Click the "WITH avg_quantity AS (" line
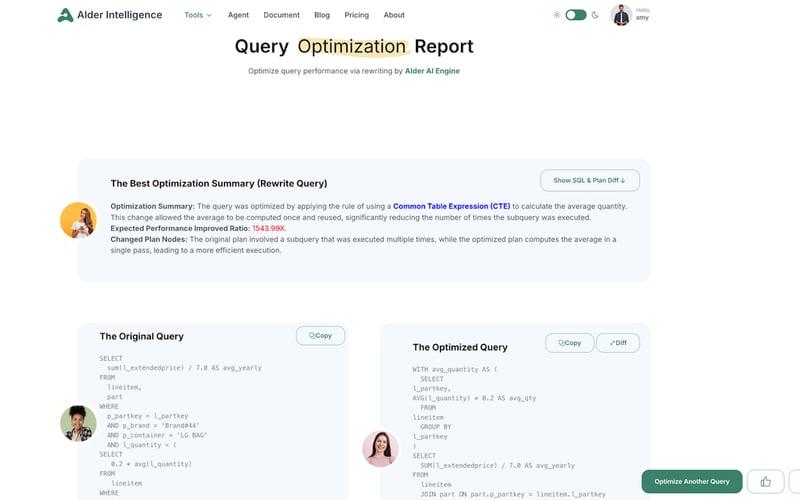Viewport: 800px width, 500px height. (x=455, y=369)
